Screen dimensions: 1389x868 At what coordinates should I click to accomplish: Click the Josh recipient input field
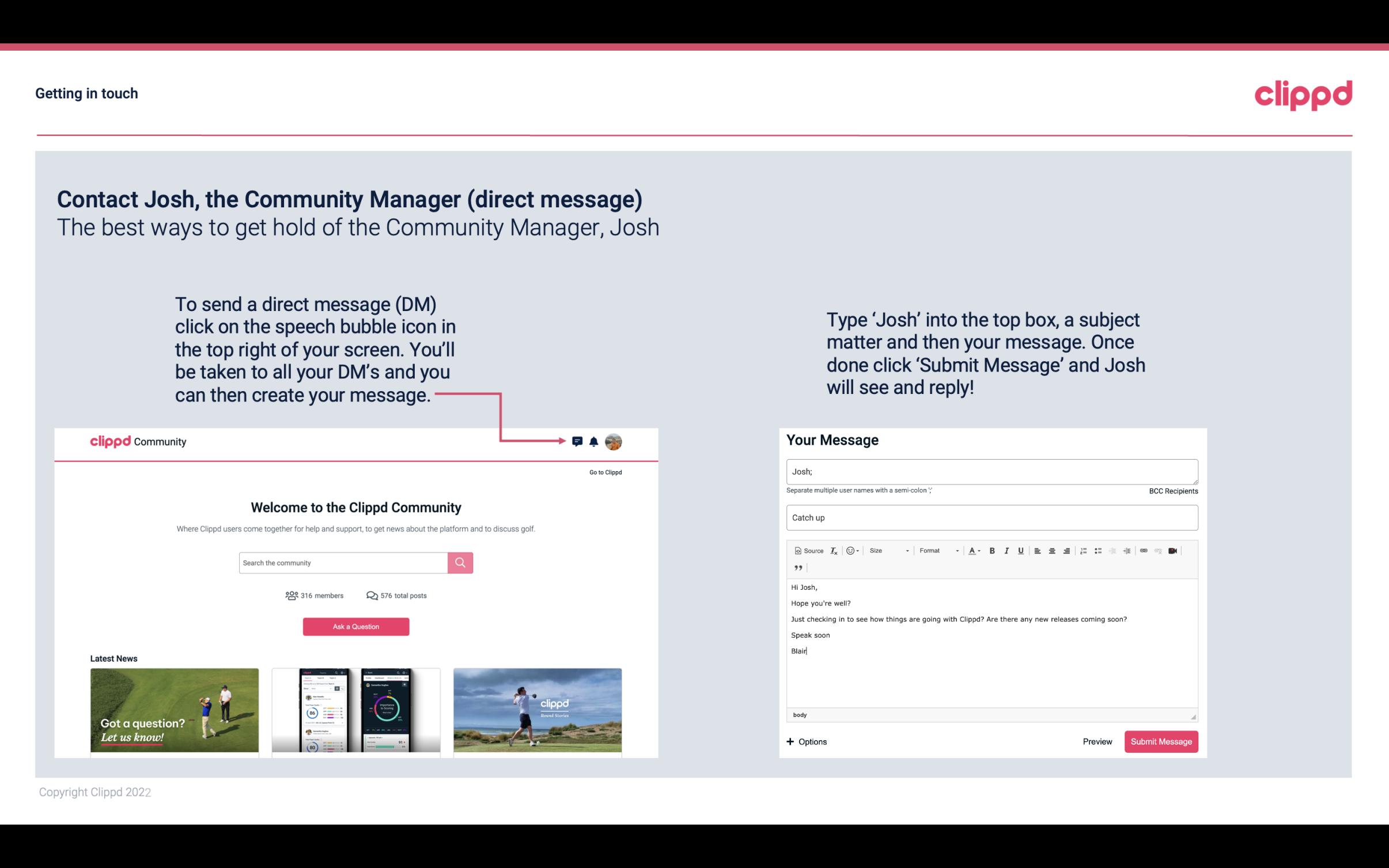coord(991,470)
